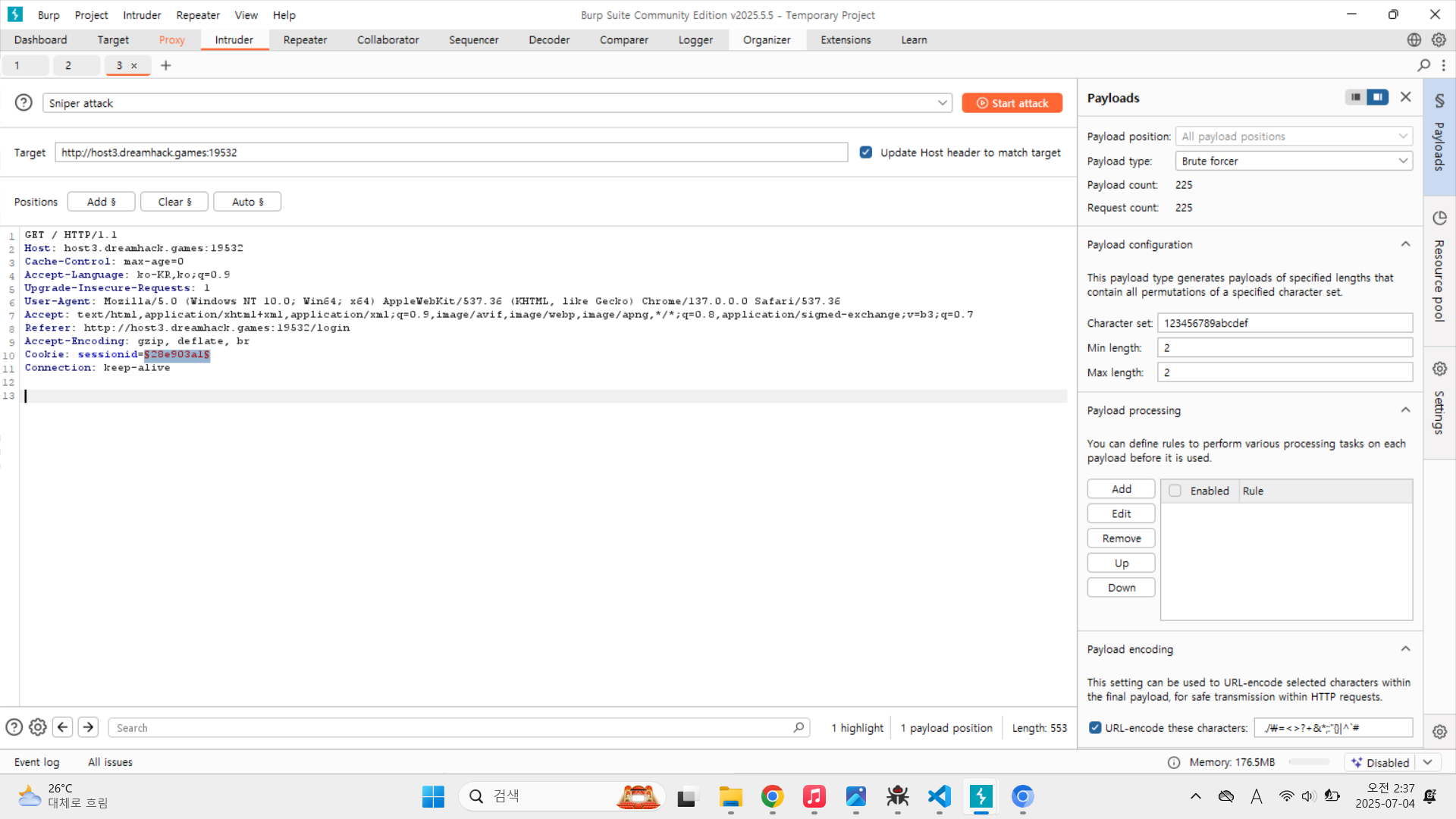This screenshot has width=1456, height=819.
Task: Click the help icon beside attack type
Action: tap(24, 102)
